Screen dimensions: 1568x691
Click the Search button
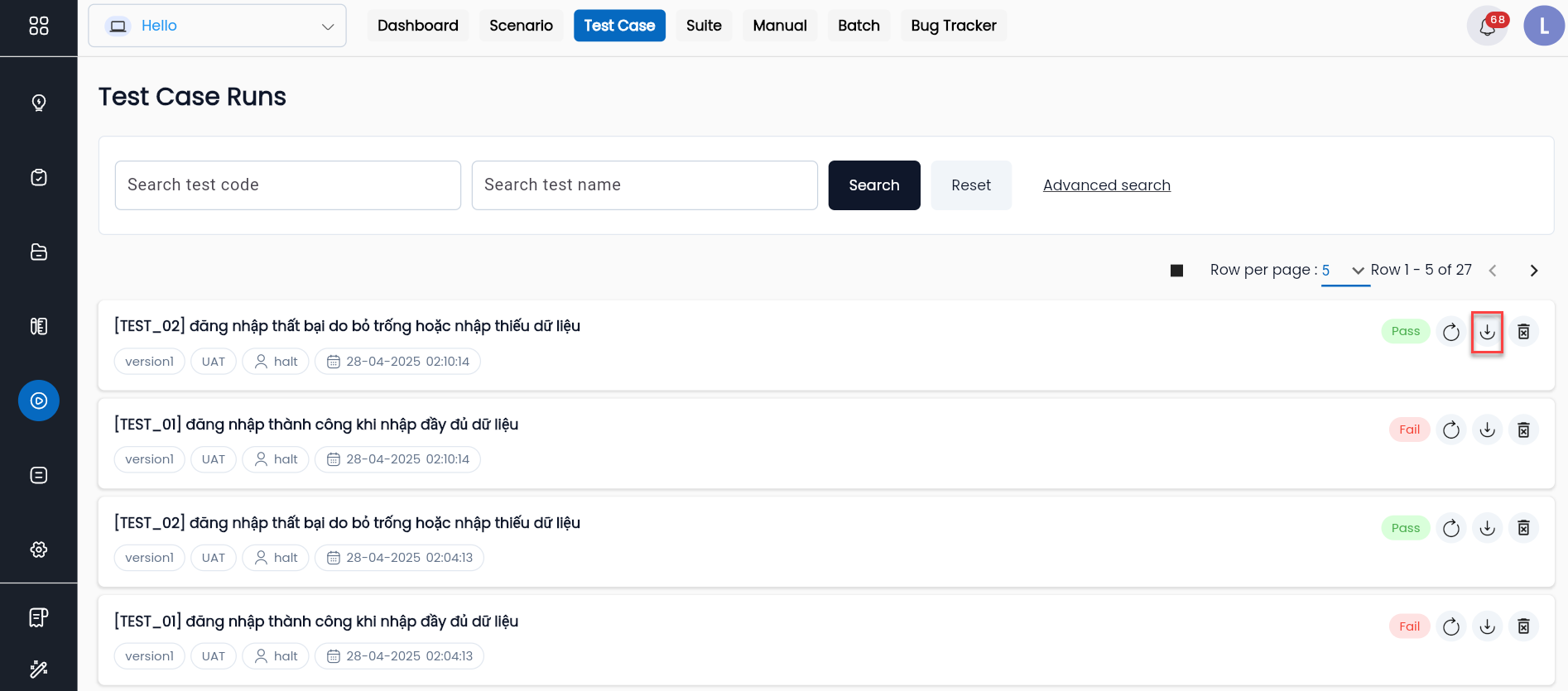(x=874, y=185)
